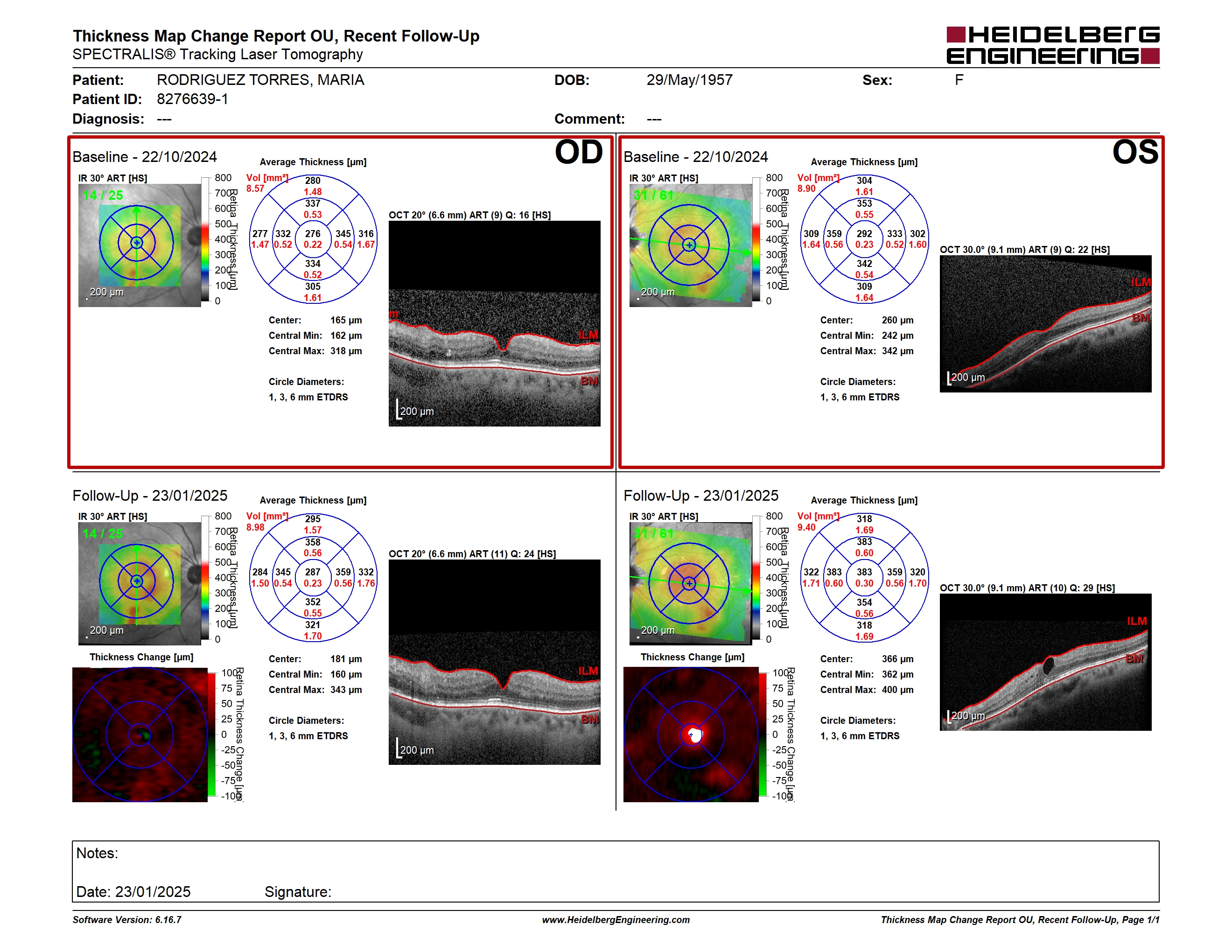This screenshot has width=1232, height=952.
Task: Click the OS follow-up retina thickness color scale
Action: 756,578
